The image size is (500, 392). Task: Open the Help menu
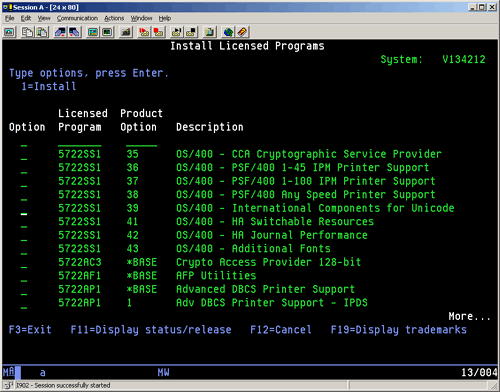tap(165, 18)
